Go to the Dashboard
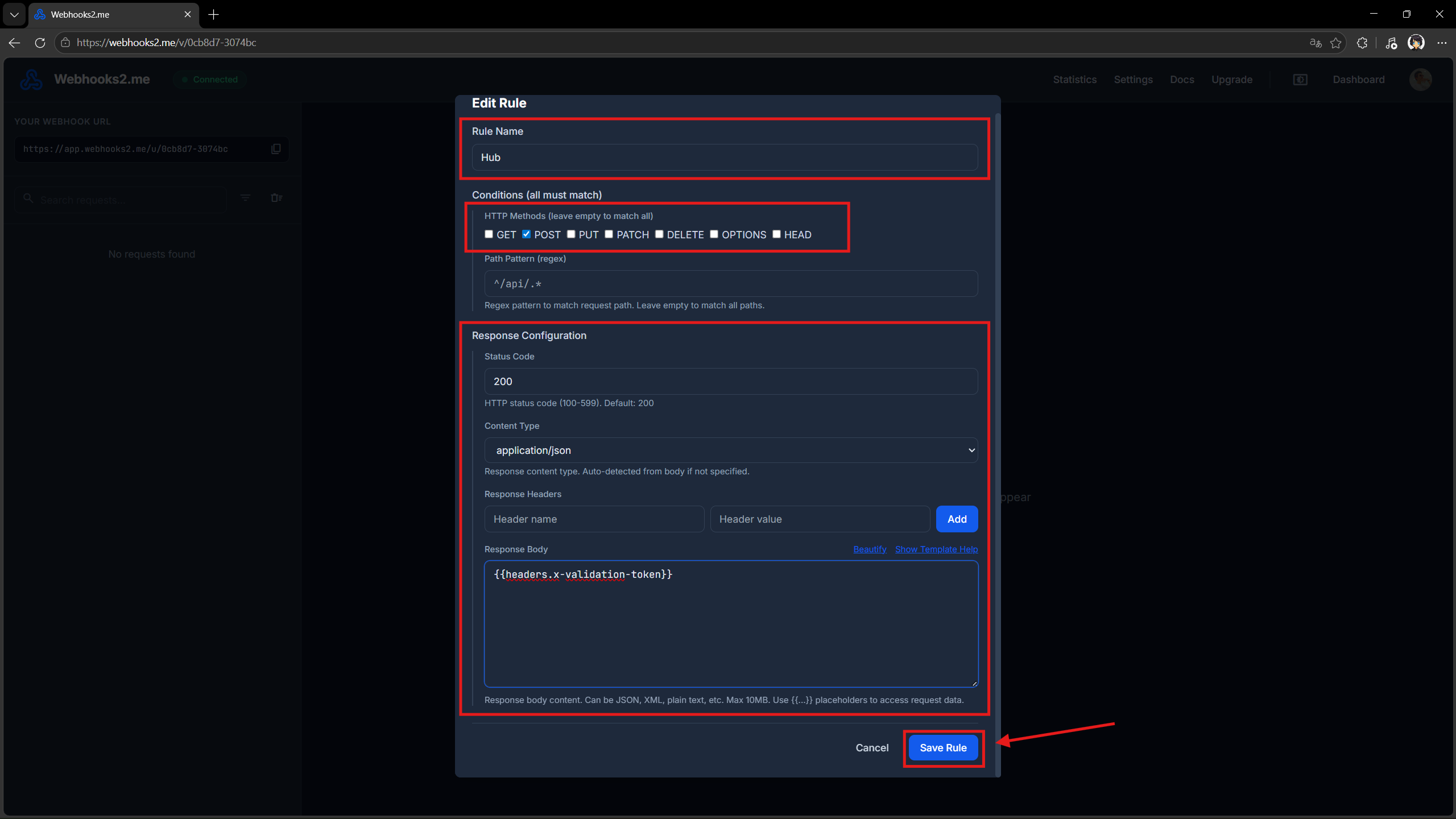 pyautogui.click(x=1359, y=80)
